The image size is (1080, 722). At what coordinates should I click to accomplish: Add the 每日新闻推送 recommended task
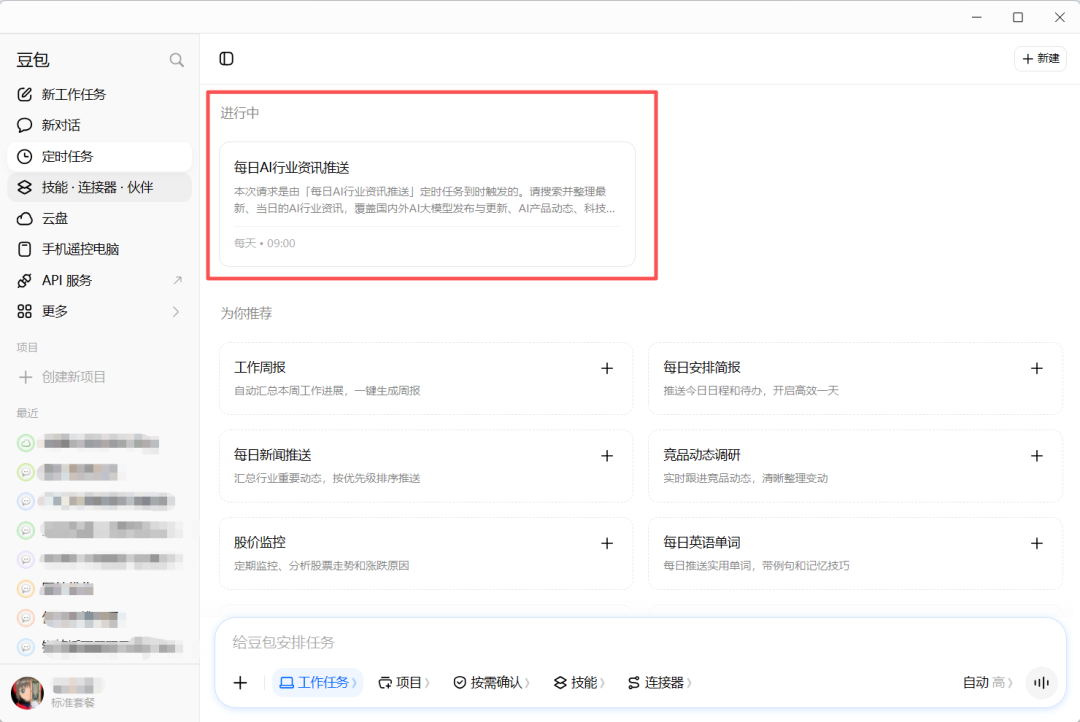607,456
